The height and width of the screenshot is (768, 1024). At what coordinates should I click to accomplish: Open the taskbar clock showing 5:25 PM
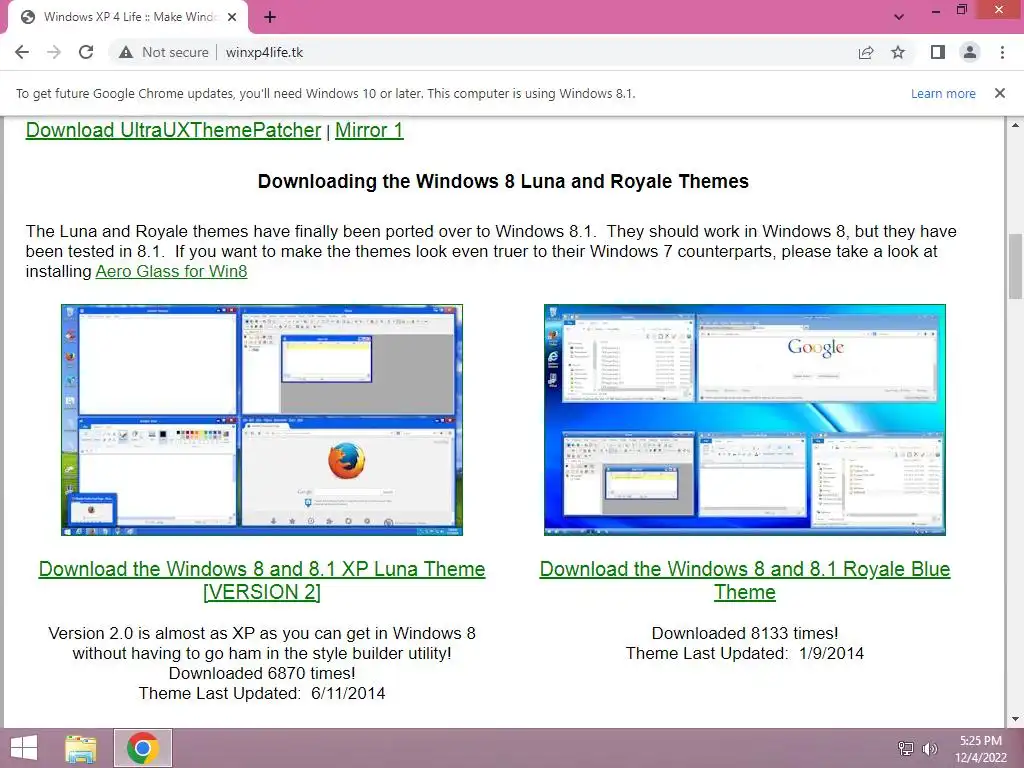pyautogui.click(x=980, y=749)
